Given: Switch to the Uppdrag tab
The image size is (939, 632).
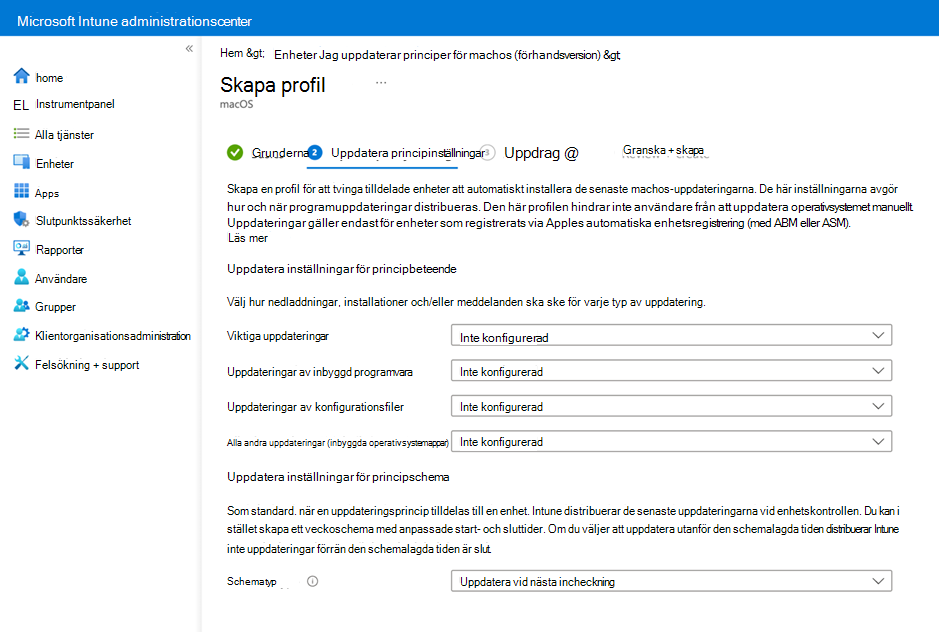Looking at the screenshot, I should coord(541,153).
